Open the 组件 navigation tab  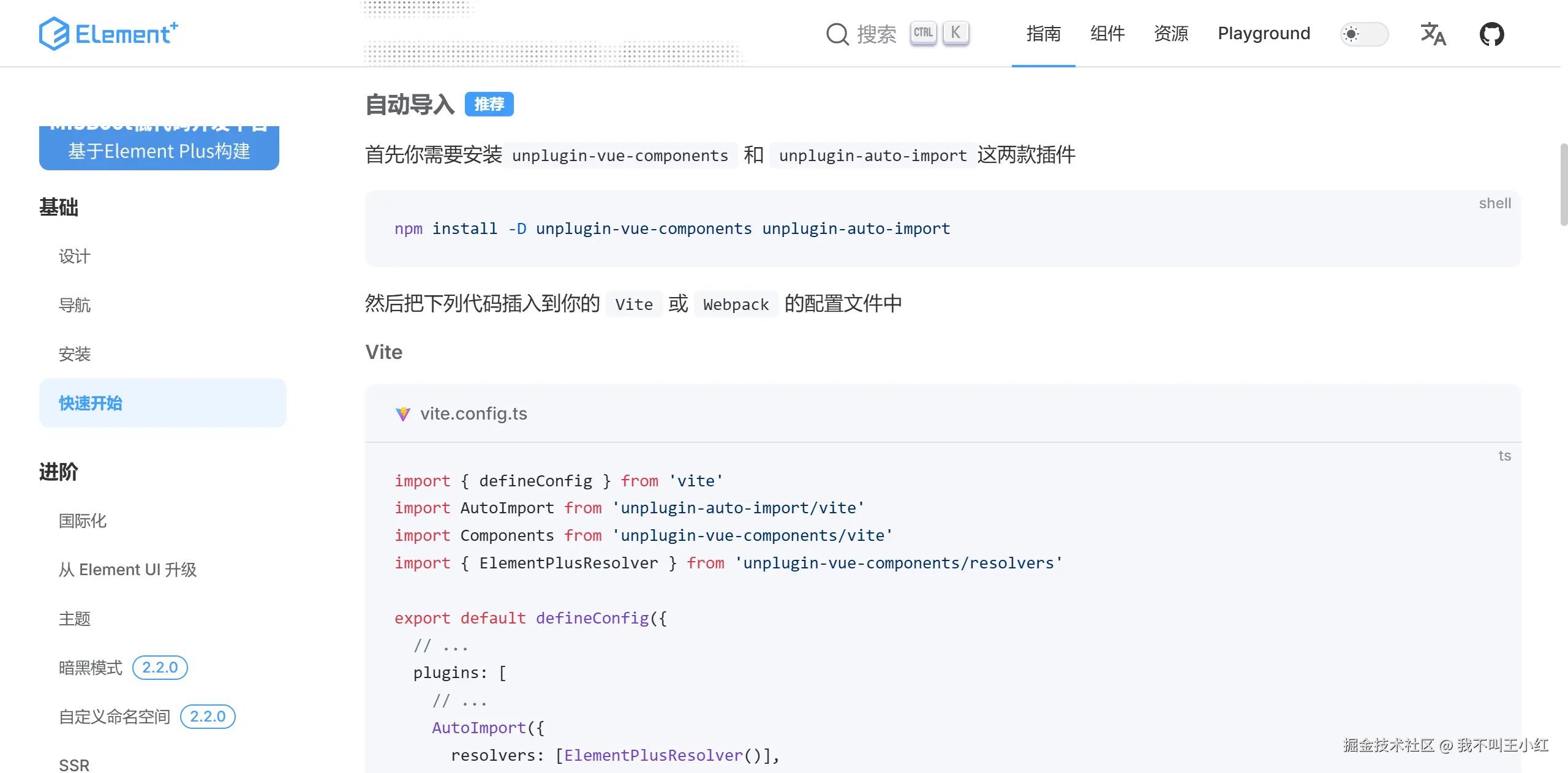[1107, 34]
